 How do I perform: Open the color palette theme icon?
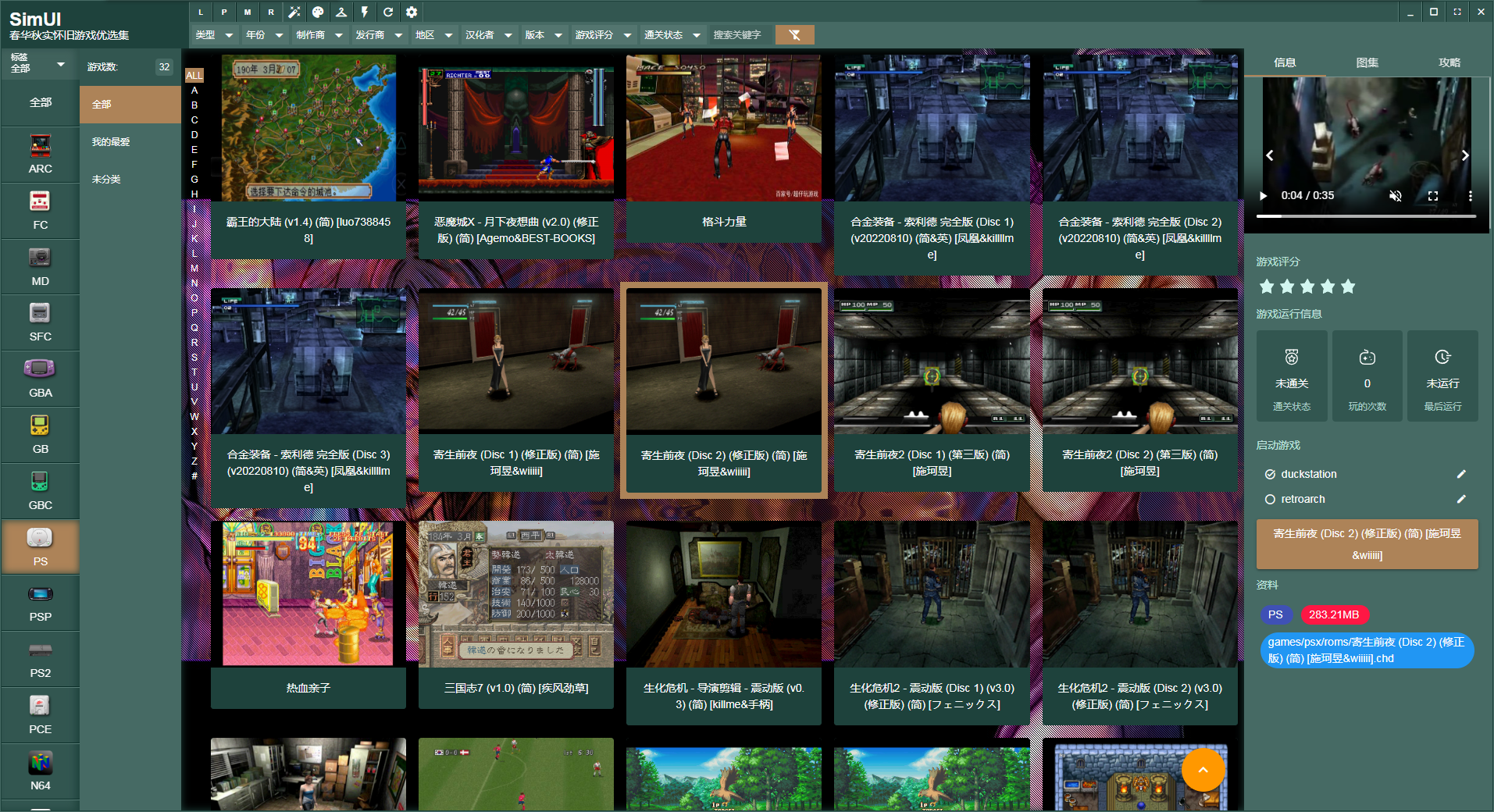tap(318, 12)
